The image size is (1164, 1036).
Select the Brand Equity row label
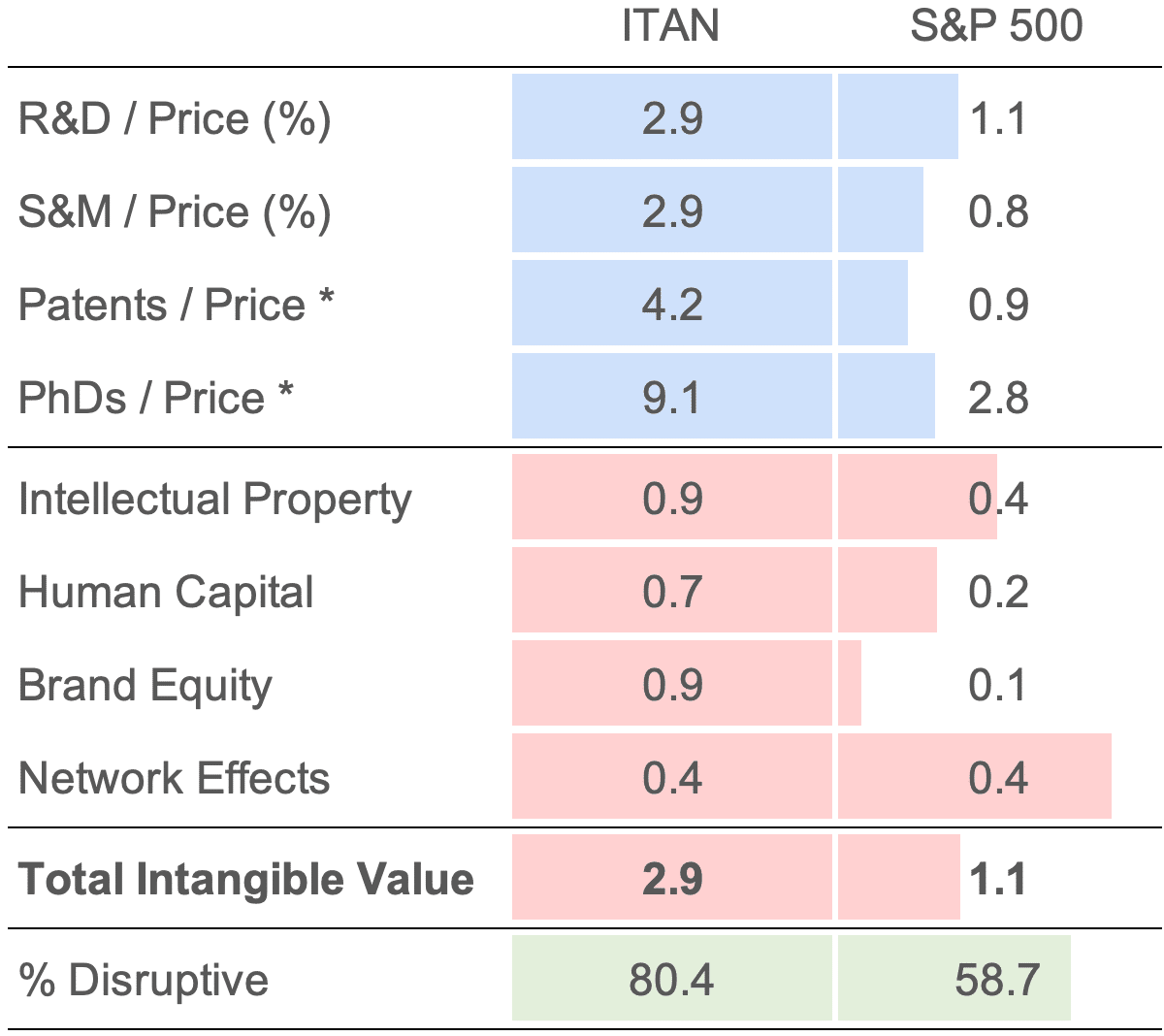(145, 686)
